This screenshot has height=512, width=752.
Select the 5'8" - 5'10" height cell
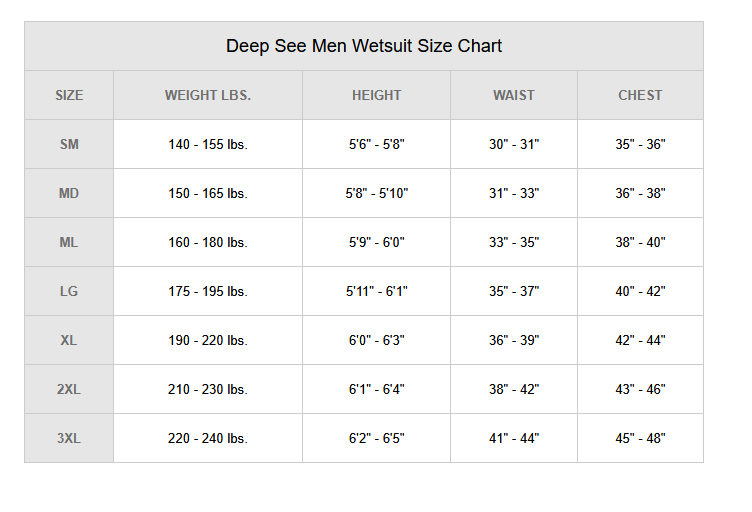pos(376,193)
